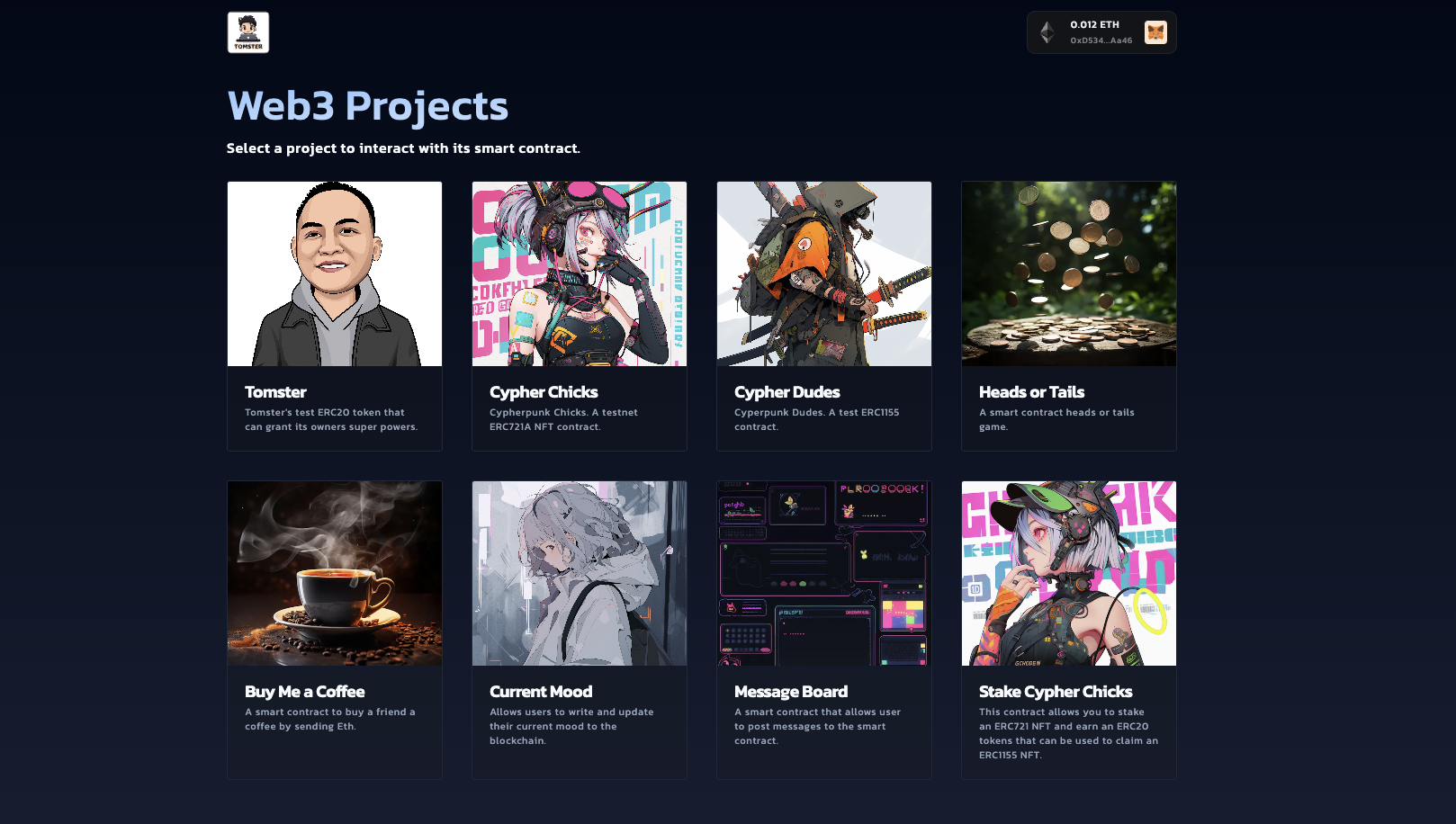Click the steaming coffee cup image
The width and height of the screenshot is (1456, 824).
pyautogui.click(x=334, y=573)
